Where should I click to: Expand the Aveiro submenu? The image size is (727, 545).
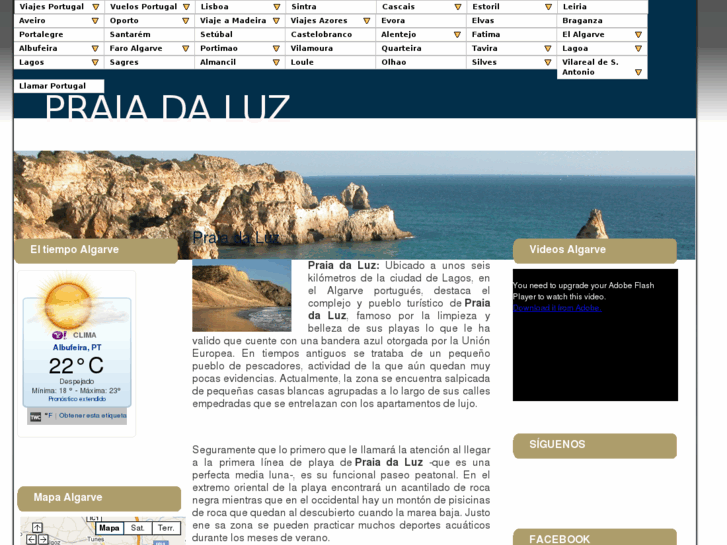[95, 21]
